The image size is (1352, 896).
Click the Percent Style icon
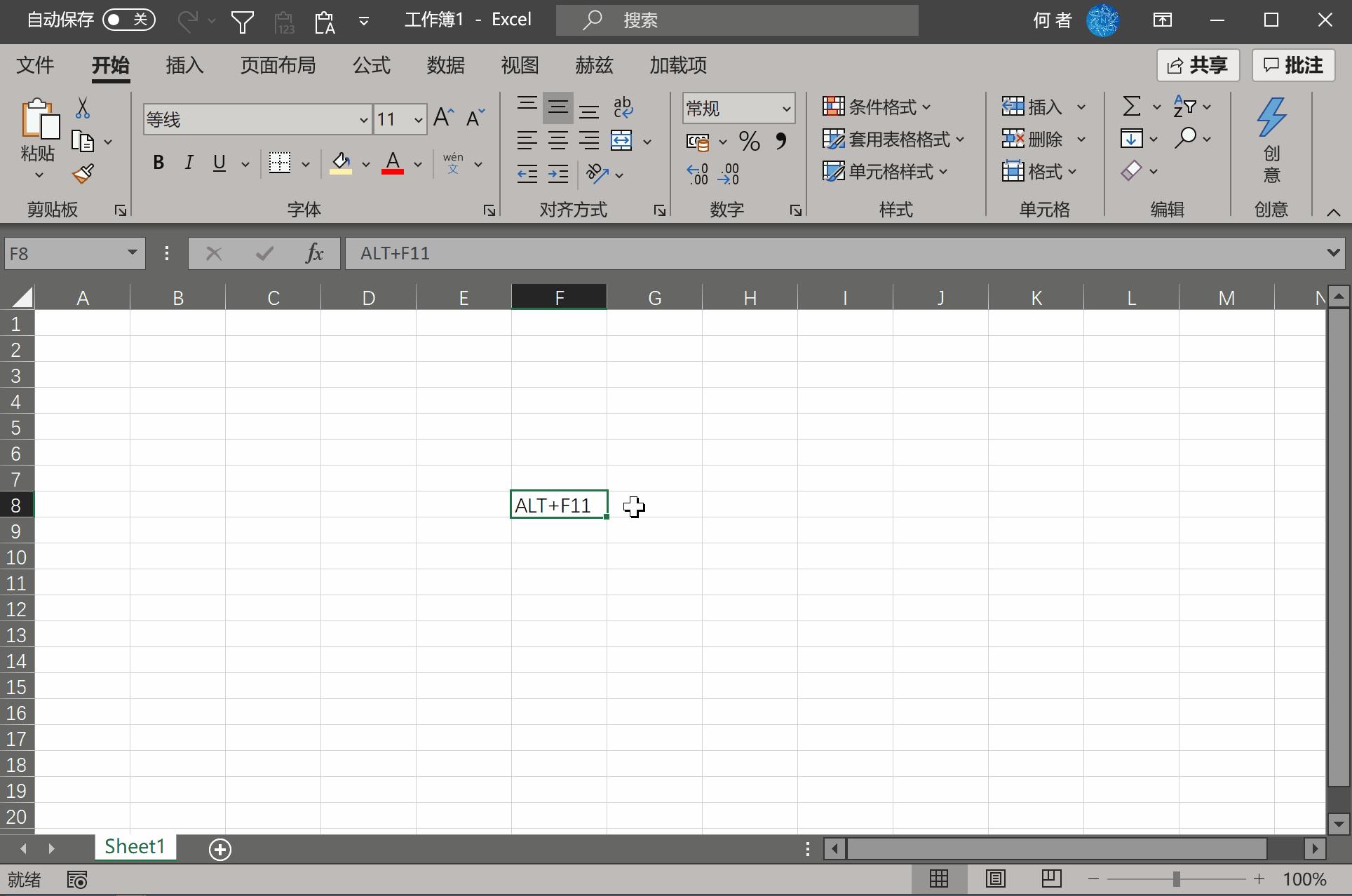click(x=749, y=142)
